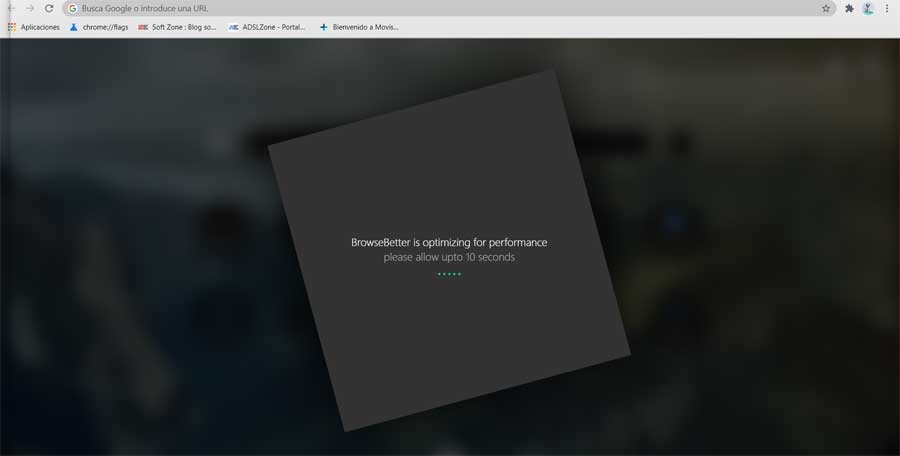Click the browser forward arrow

(x=30, y=9)
